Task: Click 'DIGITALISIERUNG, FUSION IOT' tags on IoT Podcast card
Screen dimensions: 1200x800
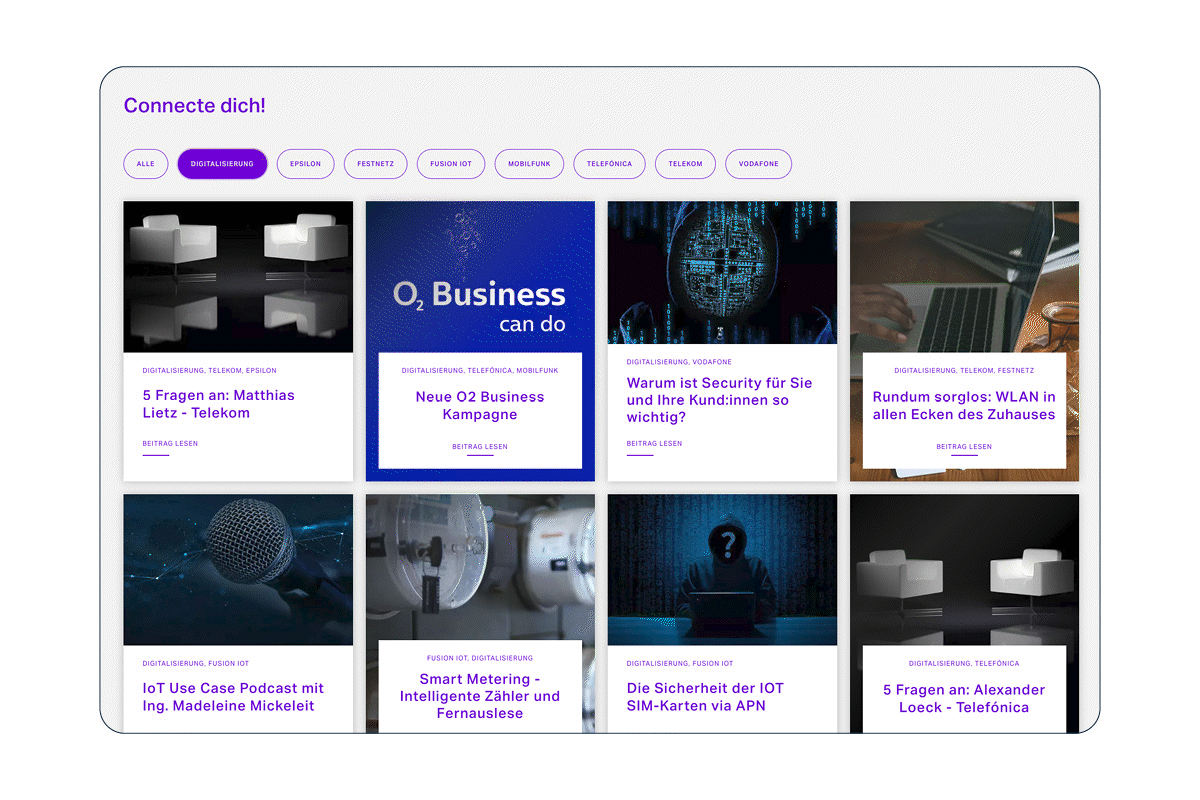Action: click(196, 663)
